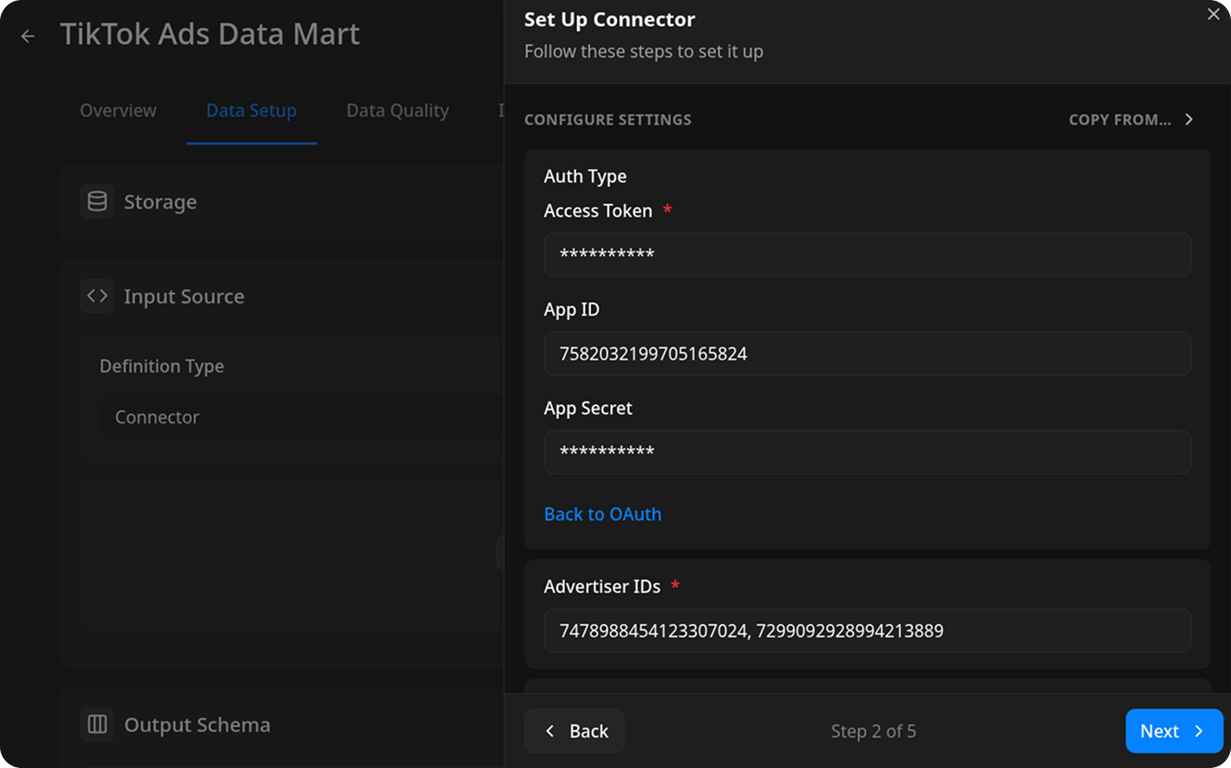Select the Input Source section heading

point(184,296)
